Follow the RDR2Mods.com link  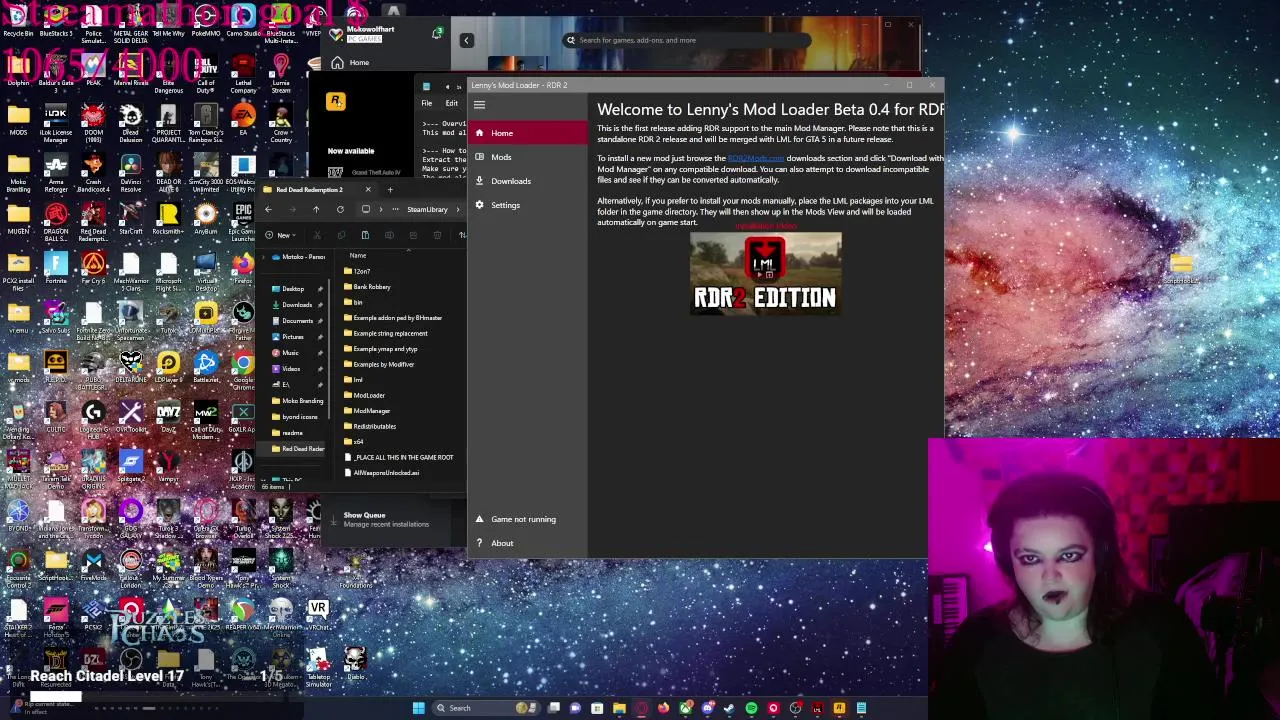tap(756, 158)
